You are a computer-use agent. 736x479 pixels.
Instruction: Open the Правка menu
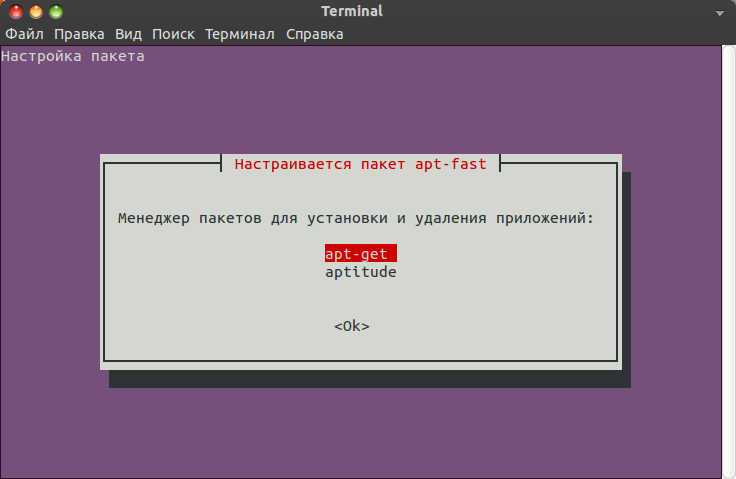(79, 34)
